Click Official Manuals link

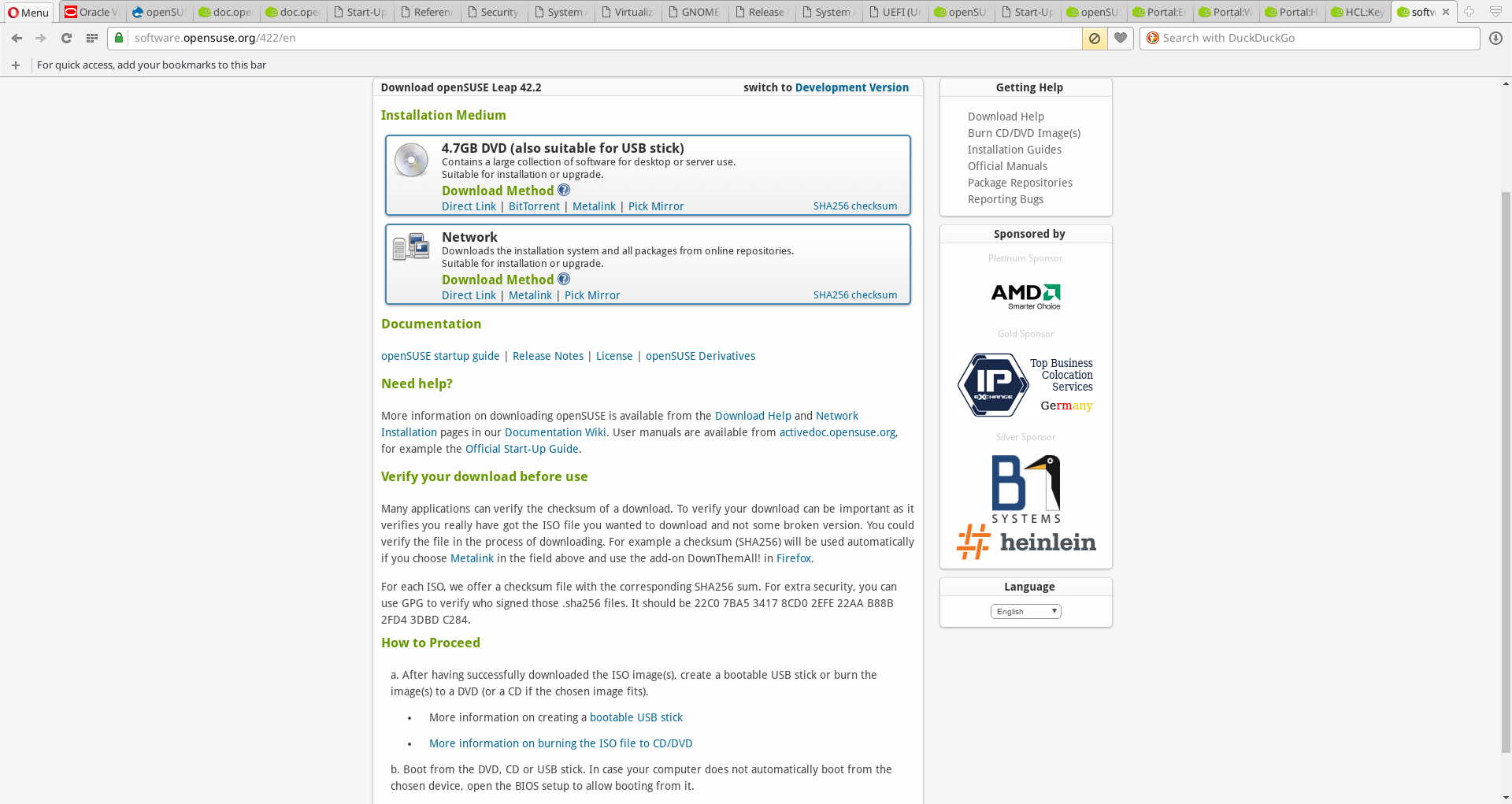pyautogui.click(x=1007, y=166)
